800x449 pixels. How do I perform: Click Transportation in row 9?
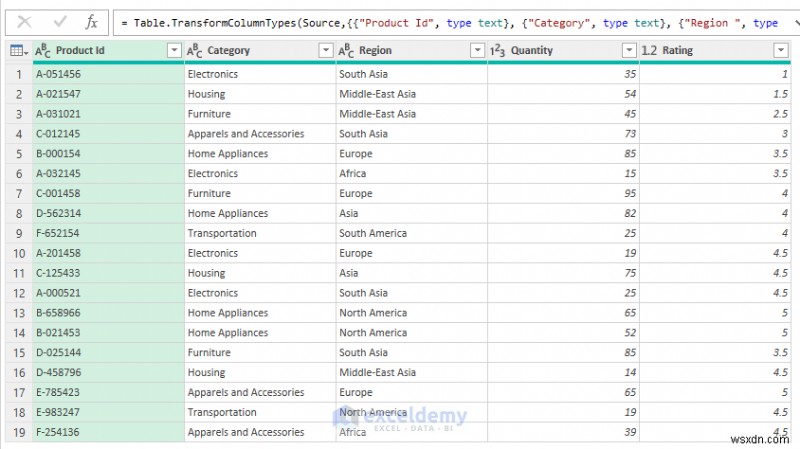click(222, 233)
